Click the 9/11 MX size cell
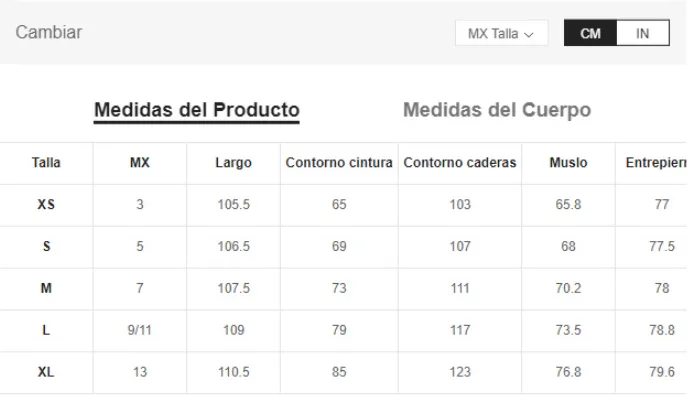 coord(139,330)
